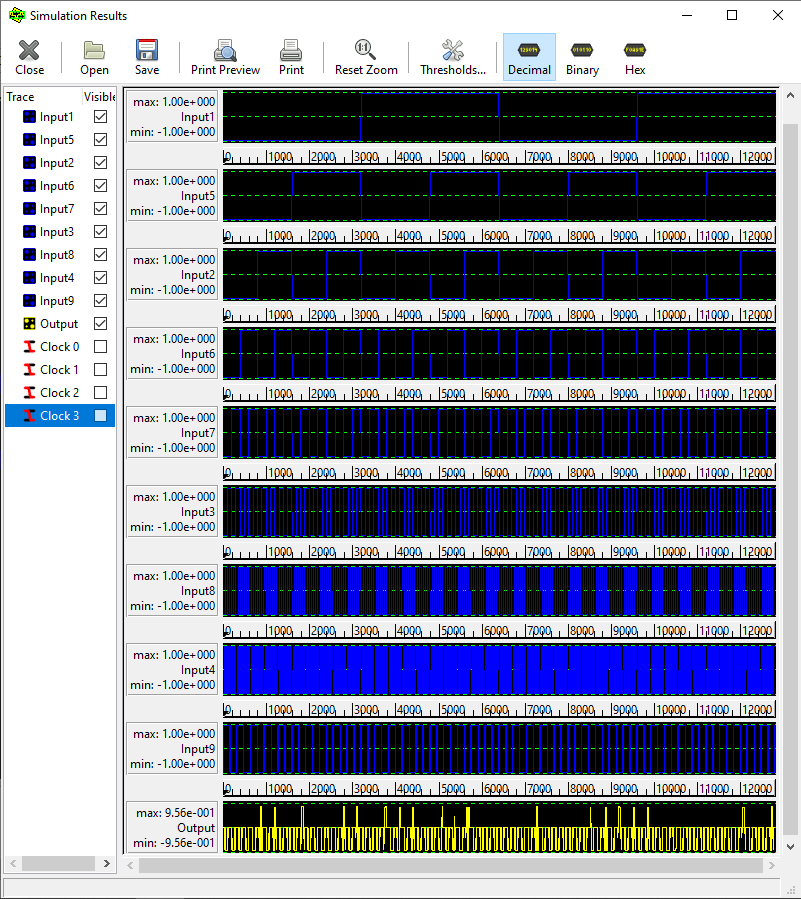Click the Print printer icon
The width and height of the screenshot is (801, 899).
click(291, 57)
